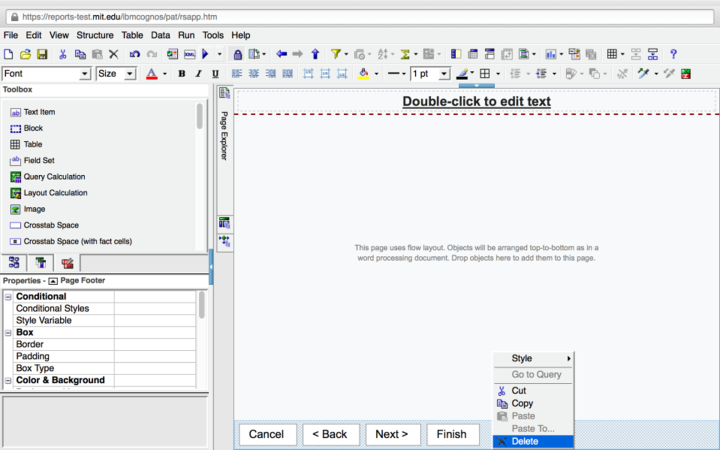Click the foreground color A swatch

pyautogui.click(x=151, y=74)
